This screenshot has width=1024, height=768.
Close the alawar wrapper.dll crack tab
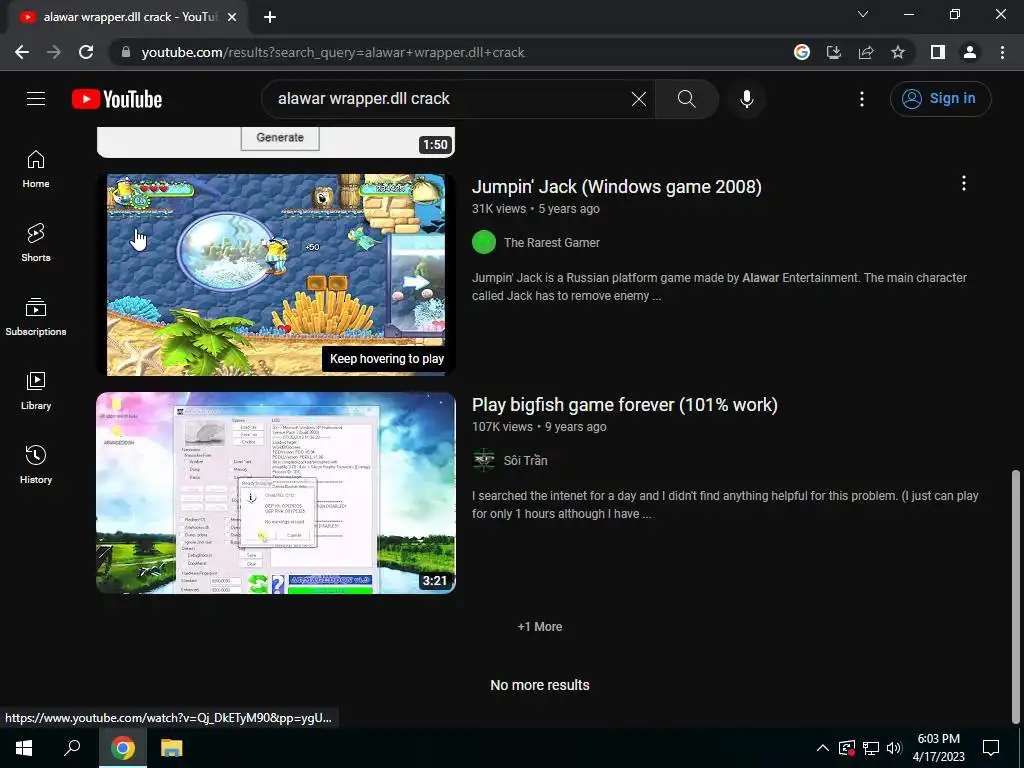pos(232,17)
